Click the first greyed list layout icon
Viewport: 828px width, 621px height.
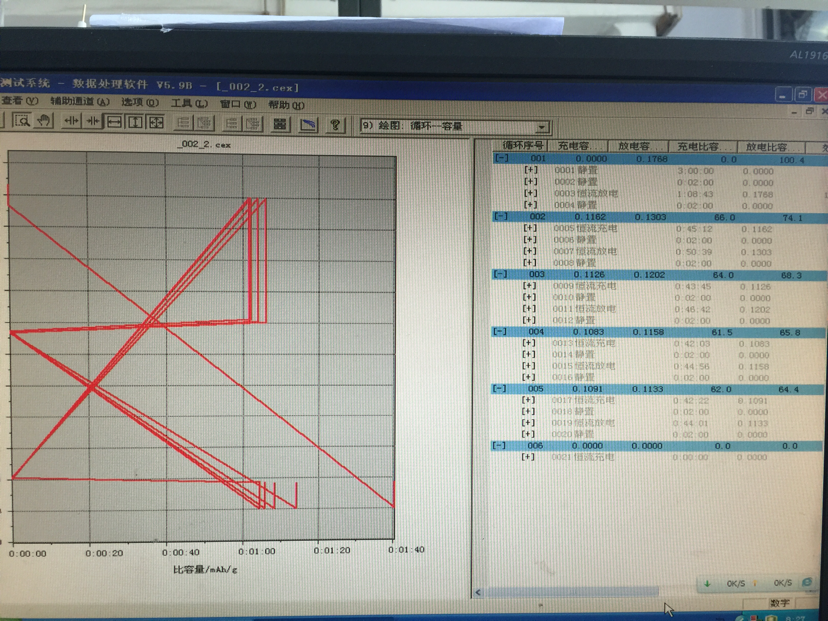(183, 123)
